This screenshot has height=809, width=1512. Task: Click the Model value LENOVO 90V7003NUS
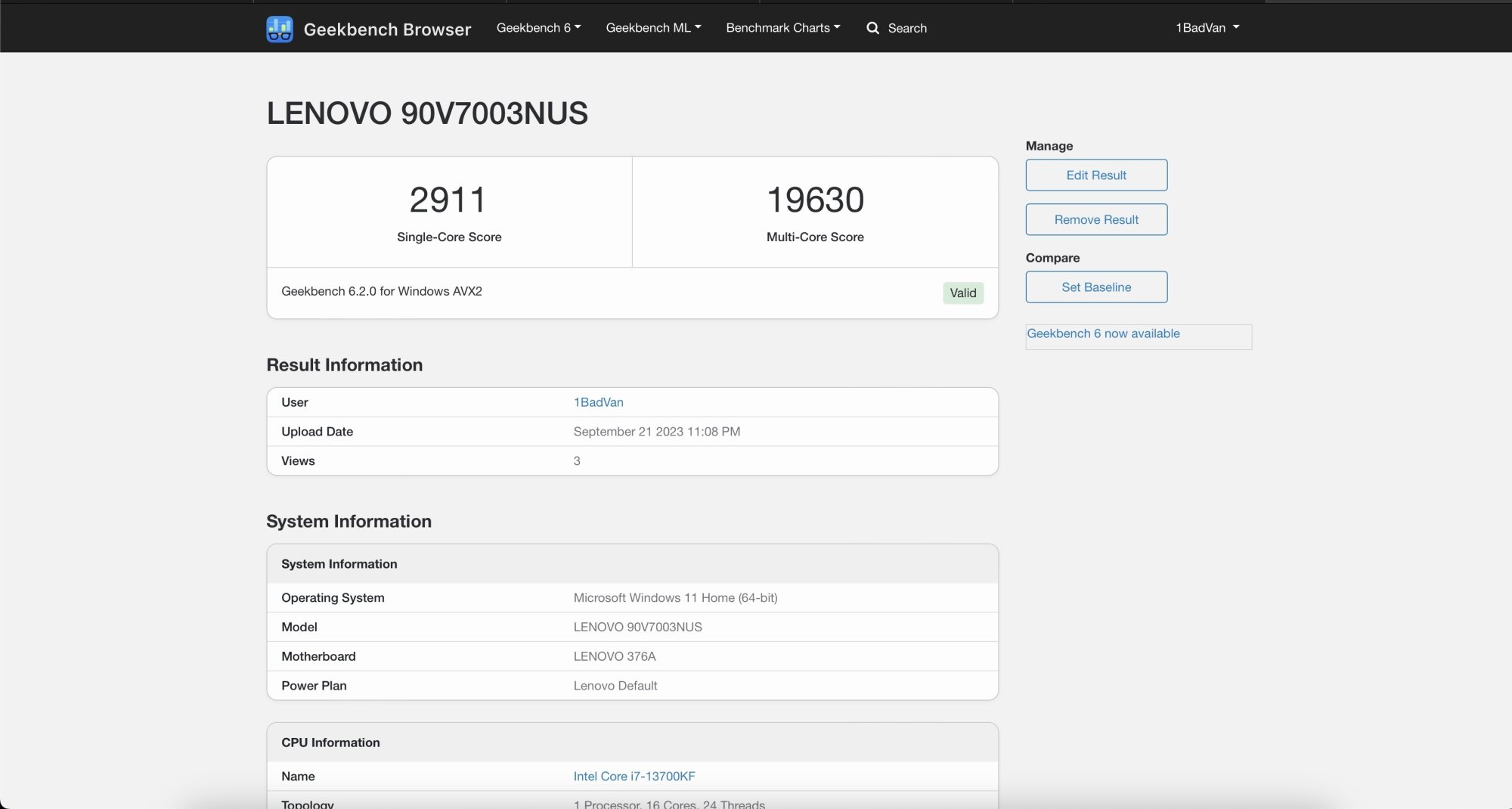[x=637, y=628]
